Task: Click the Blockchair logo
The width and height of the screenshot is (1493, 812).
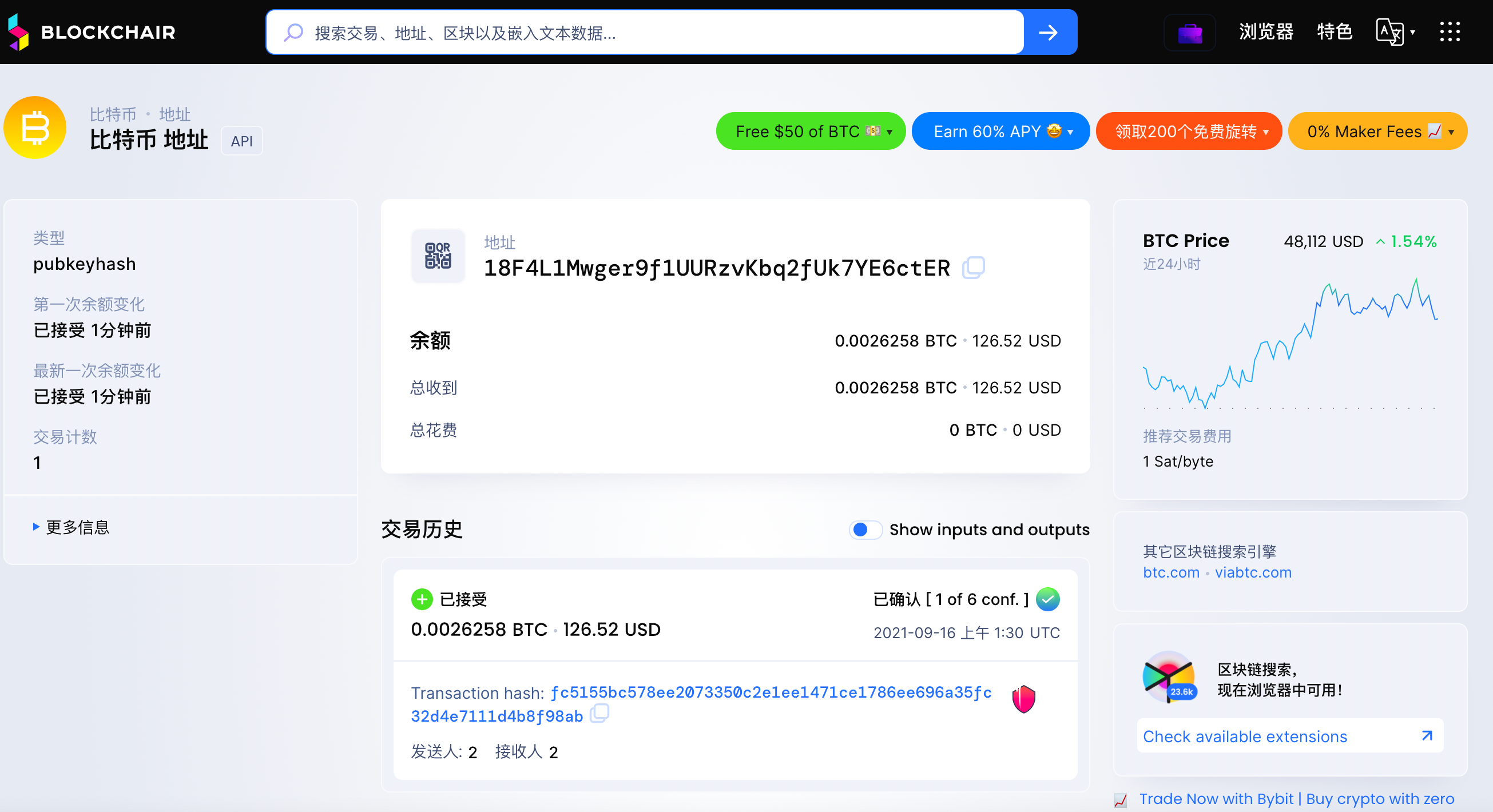Action: pyautogui.click(x=92, y=32)
